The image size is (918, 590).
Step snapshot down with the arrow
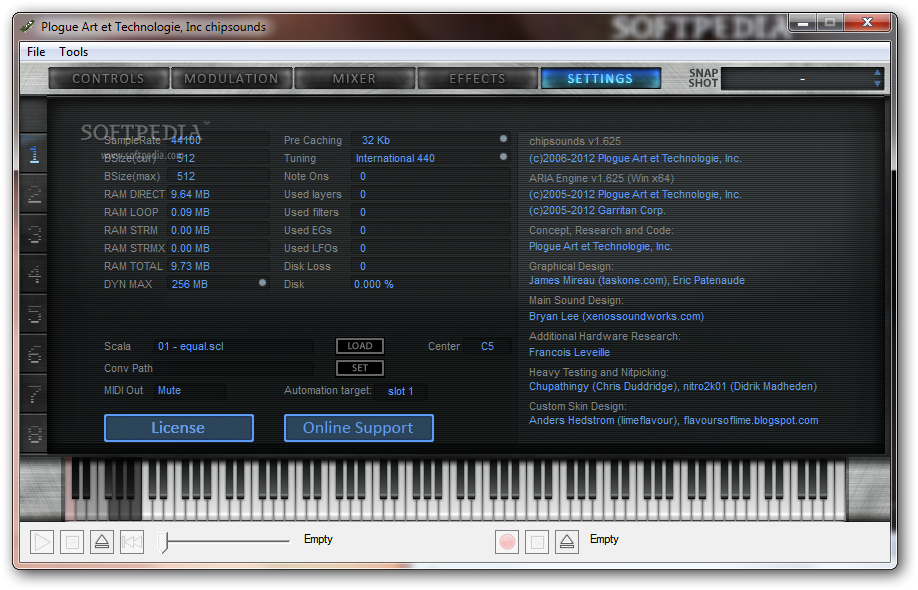tap(877, 84)
